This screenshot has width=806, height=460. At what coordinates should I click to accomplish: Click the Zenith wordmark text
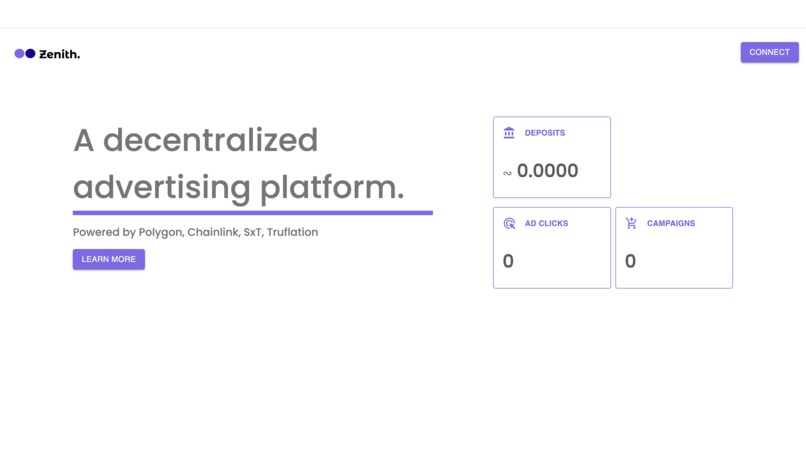pos(60,54)
